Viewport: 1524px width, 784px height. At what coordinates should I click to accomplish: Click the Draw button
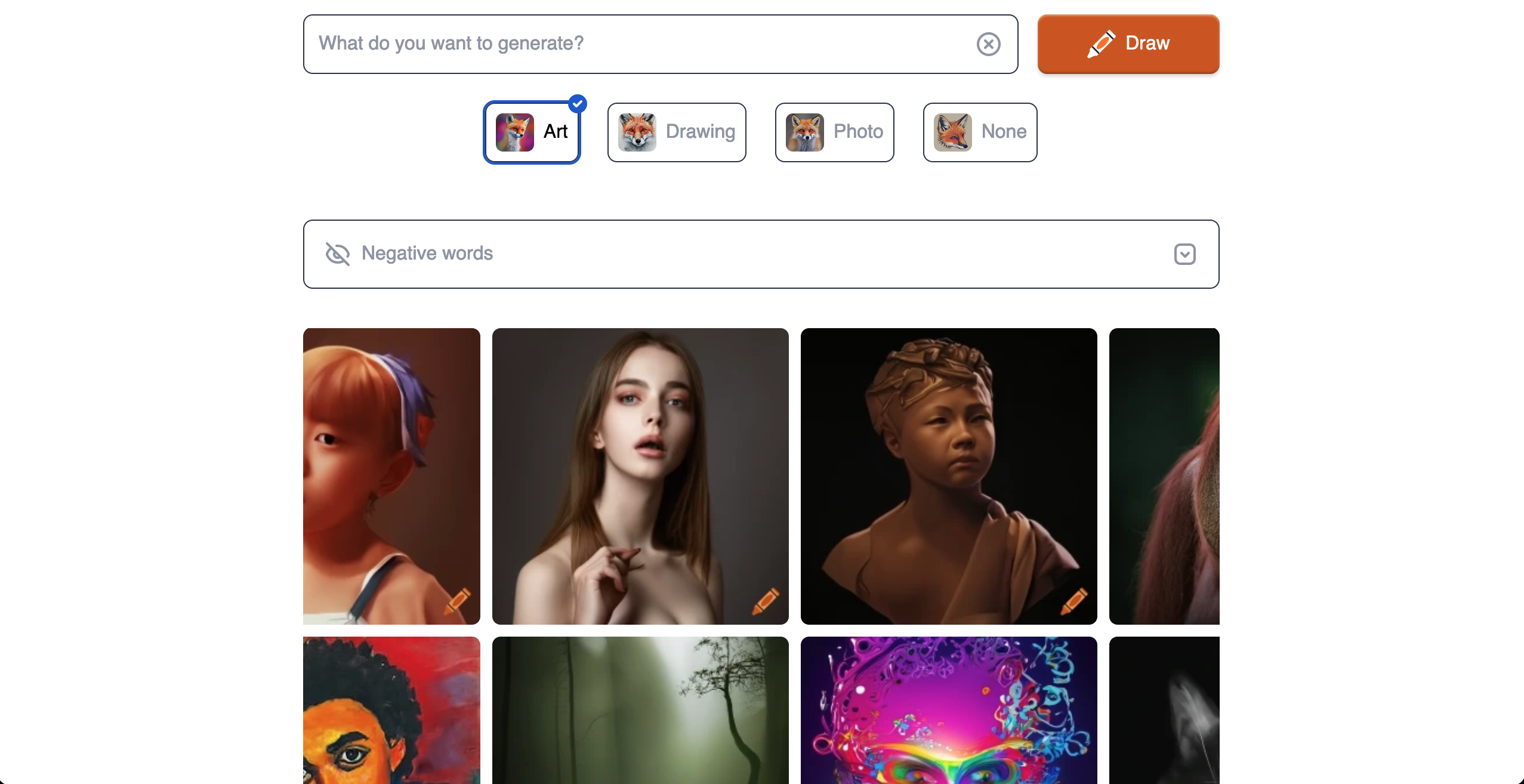[1128, 44]
